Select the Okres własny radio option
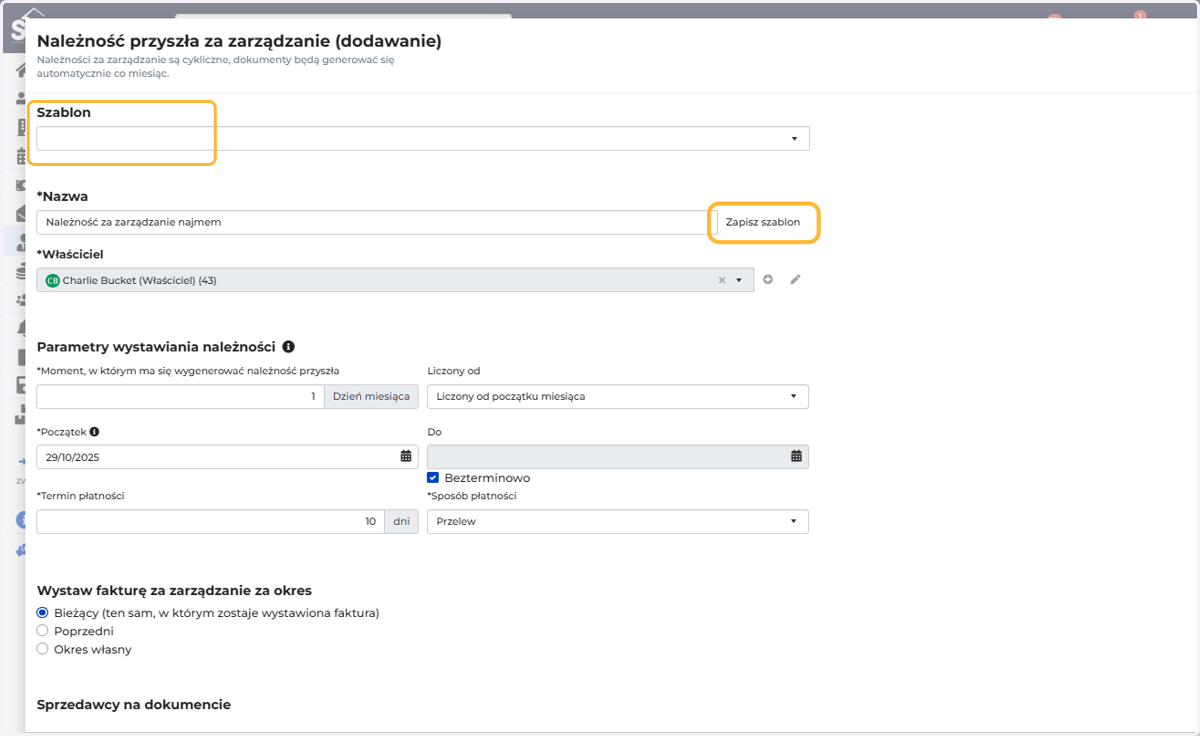 coord(42,649)
